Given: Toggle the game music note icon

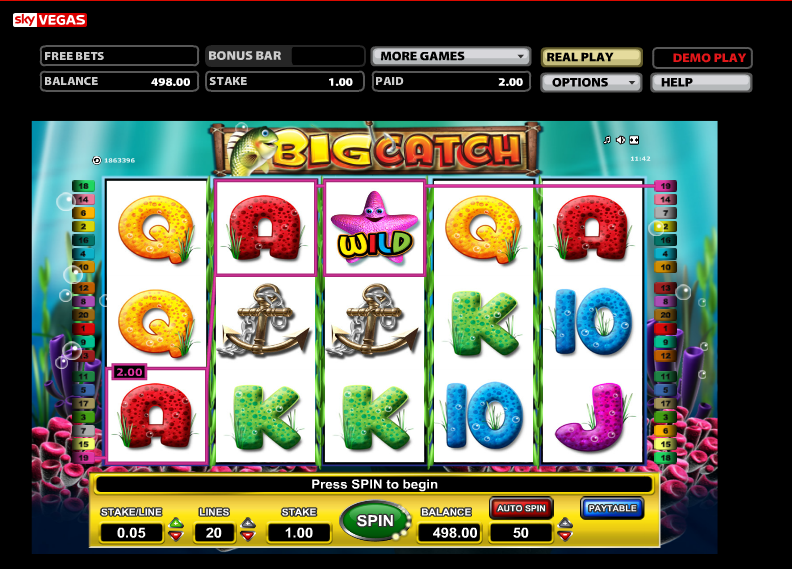Looking at the screenshot, I should click(607, 140).
